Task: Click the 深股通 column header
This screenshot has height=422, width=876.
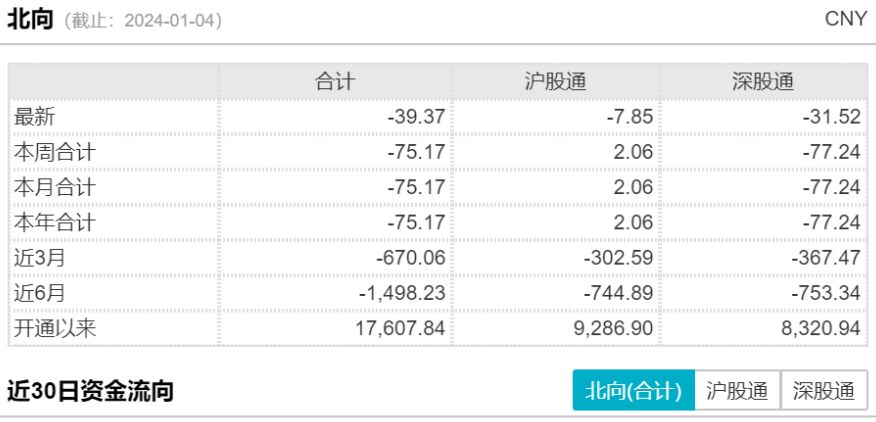Action: (764, 82)
